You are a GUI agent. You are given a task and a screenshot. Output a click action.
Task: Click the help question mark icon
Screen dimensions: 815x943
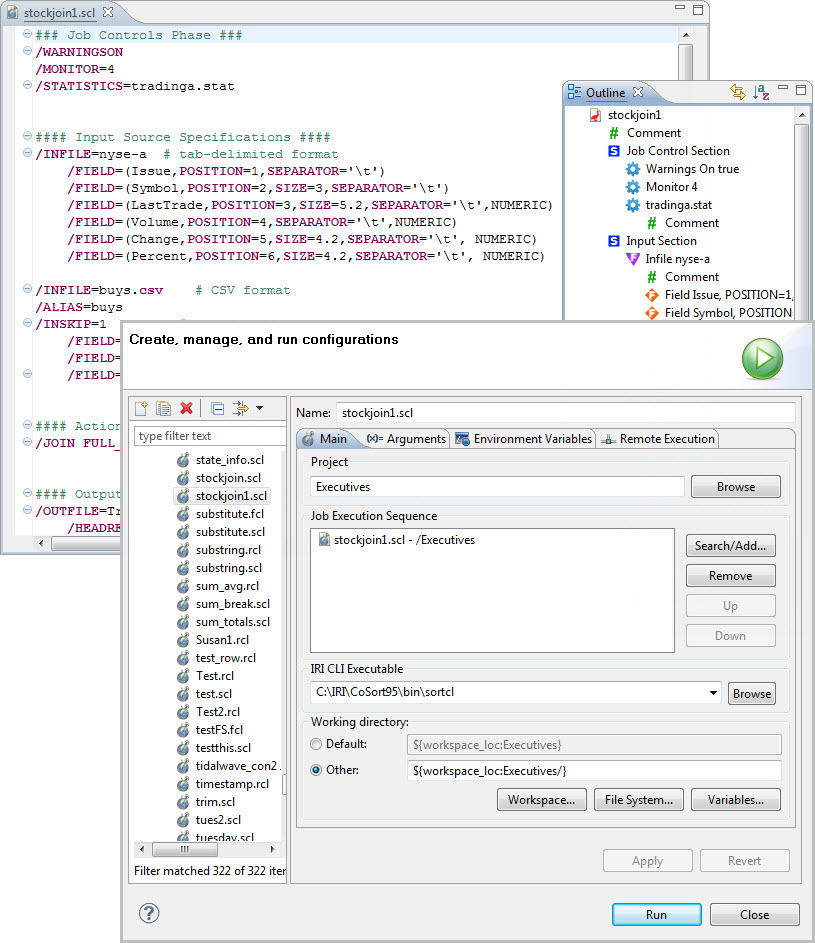click(x=149, y=913)
